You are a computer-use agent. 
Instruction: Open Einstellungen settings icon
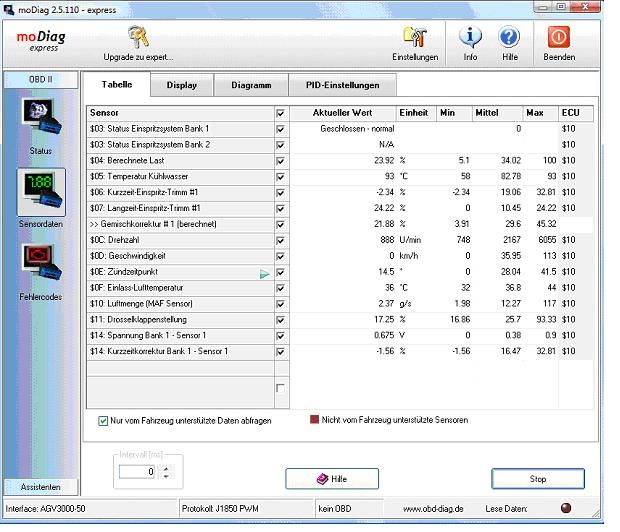coord(415,37)
